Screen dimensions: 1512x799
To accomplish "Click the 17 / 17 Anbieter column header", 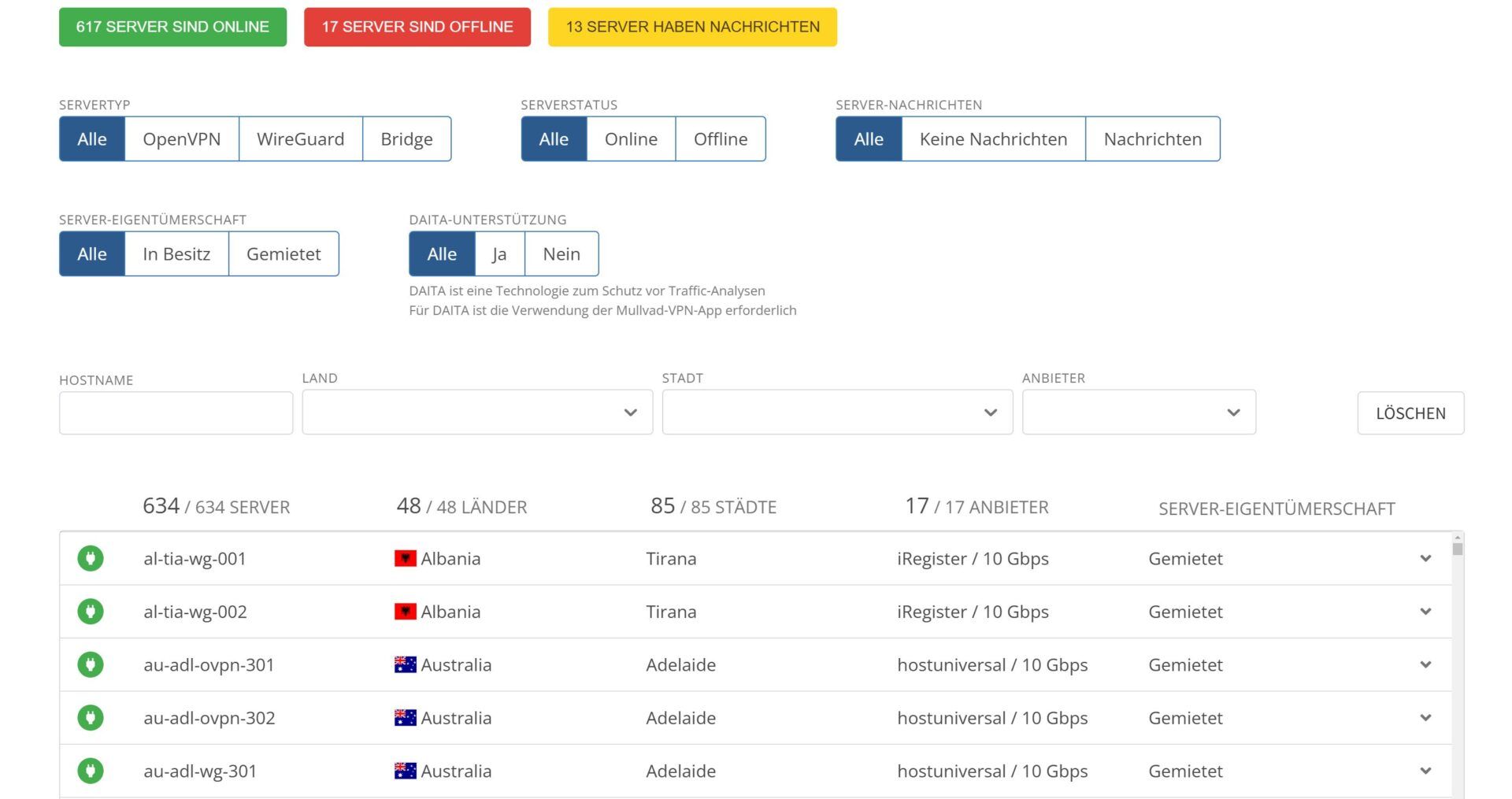I will click(976, 506).
